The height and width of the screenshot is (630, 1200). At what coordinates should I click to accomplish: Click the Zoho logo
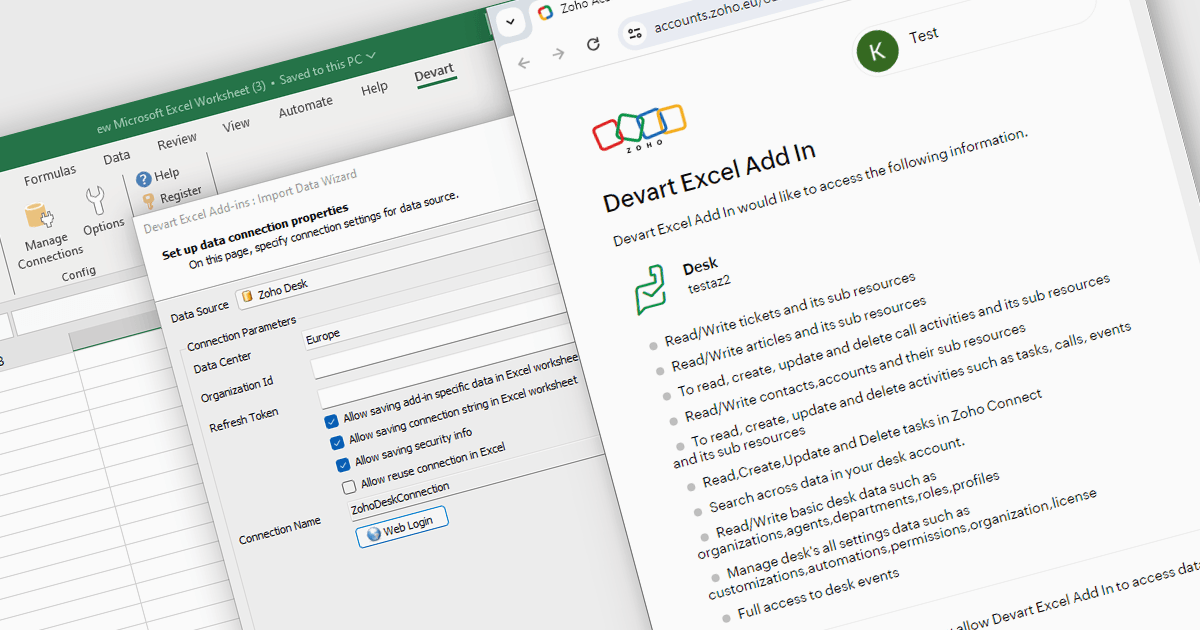tap(640, 127)
